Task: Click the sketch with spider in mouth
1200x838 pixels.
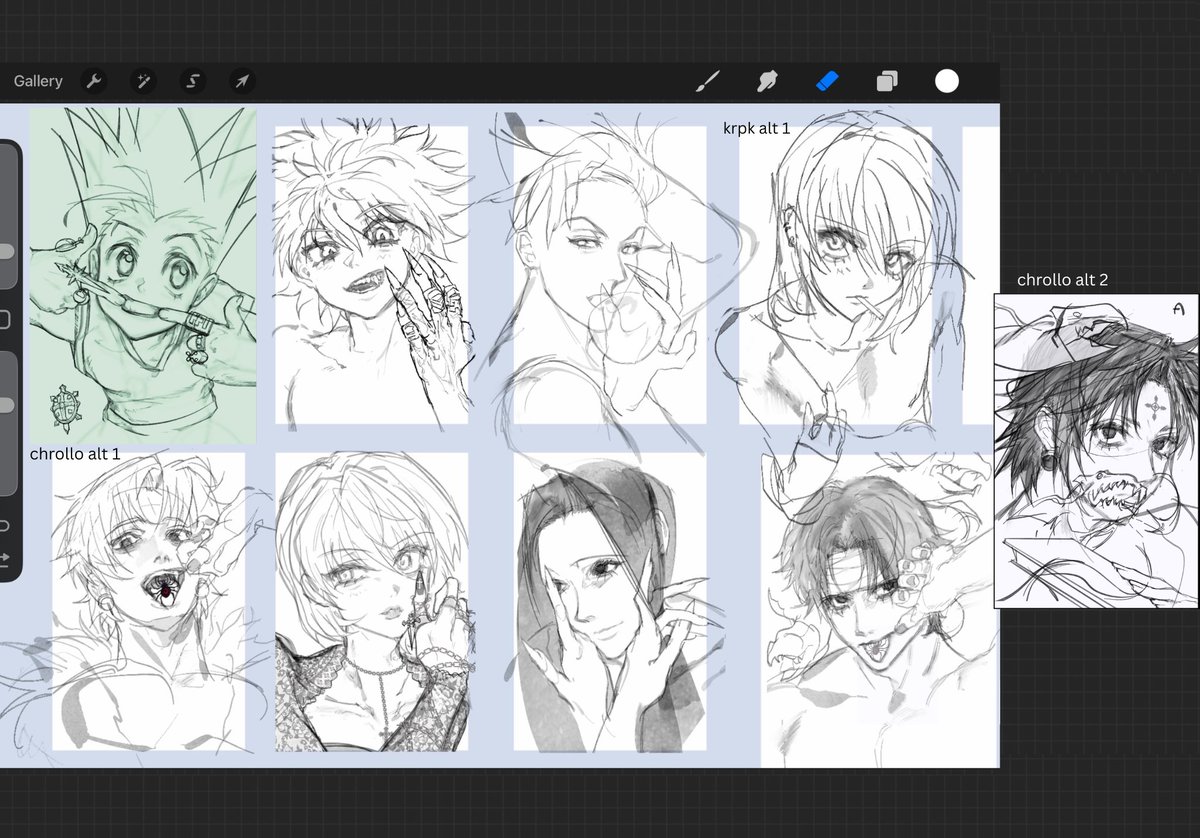Action: [x=148, y=600]
